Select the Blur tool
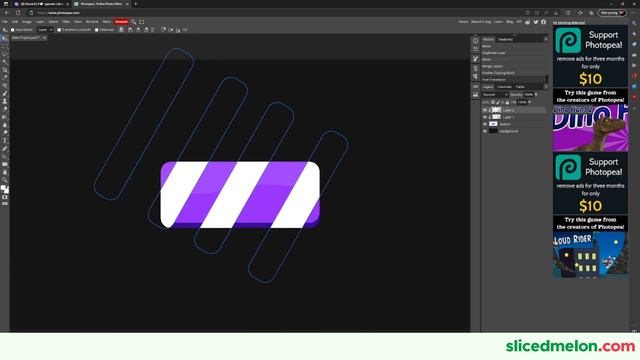The image size is (640, 360). 4,125
